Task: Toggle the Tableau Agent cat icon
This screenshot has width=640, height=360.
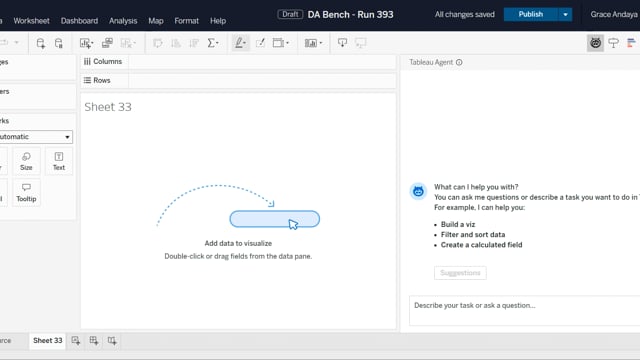Action: coord(596,43)
